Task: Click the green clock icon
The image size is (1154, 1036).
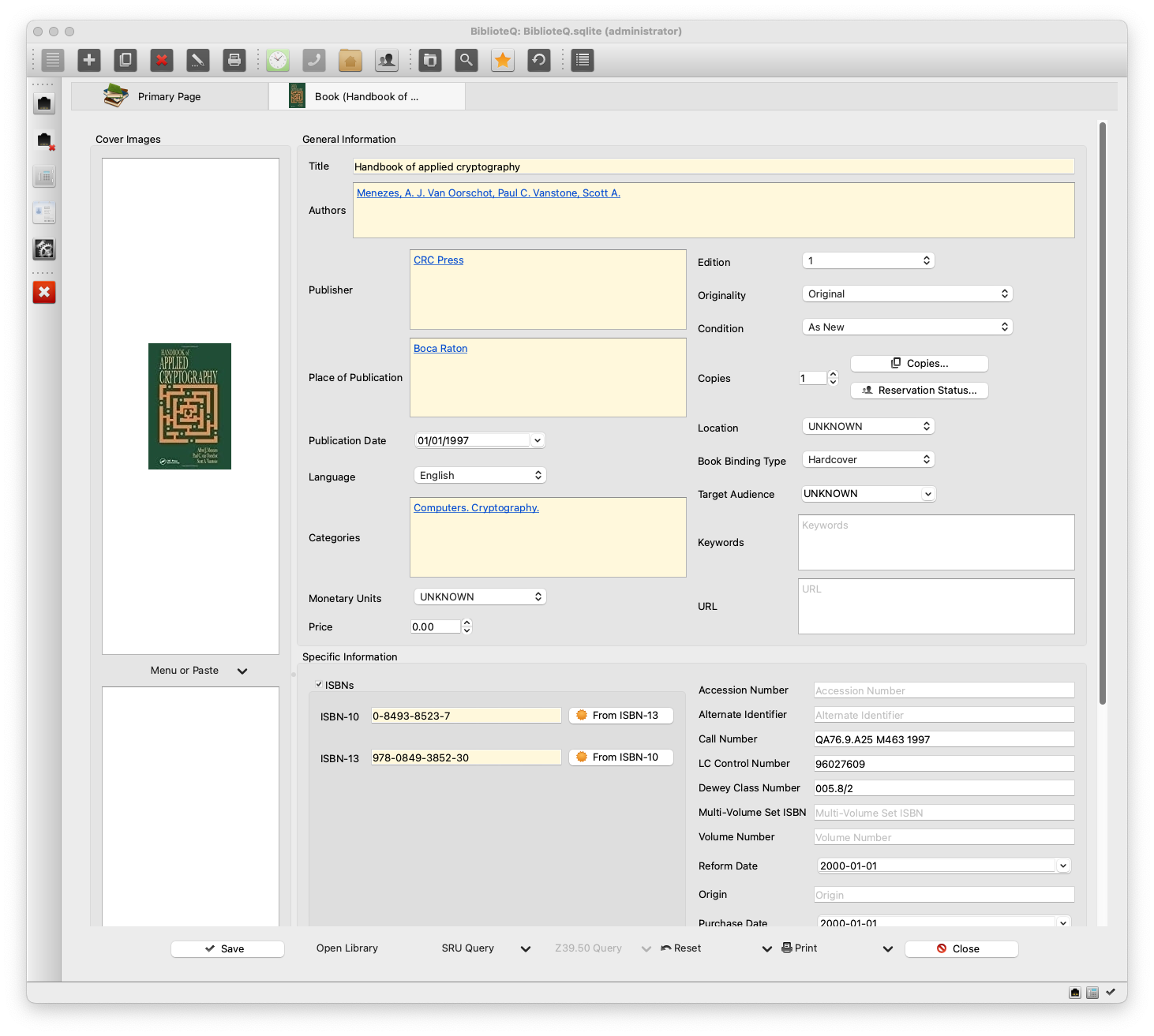Action: pos(278,60)
